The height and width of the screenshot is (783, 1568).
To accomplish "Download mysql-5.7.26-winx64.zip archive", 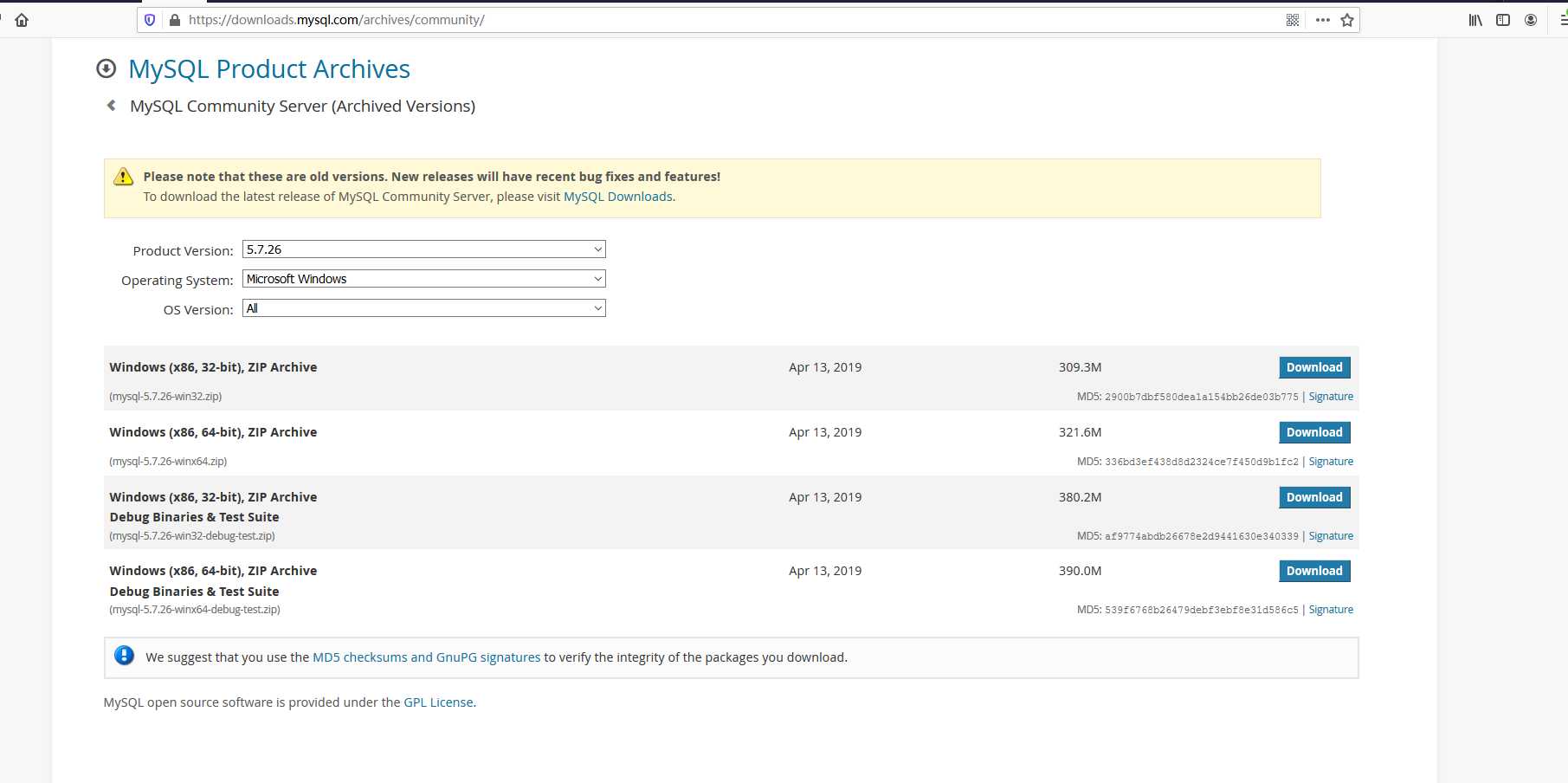I will point(1314,432).
